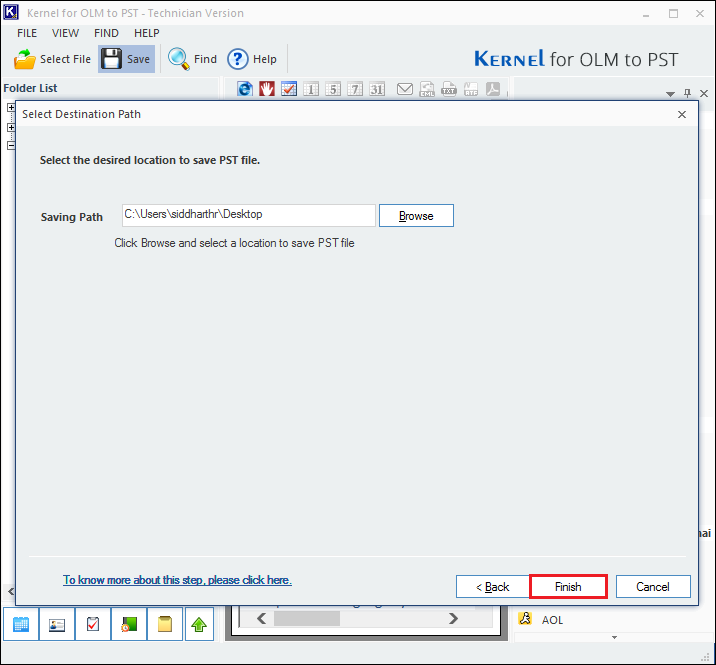Open the HELP menu
716x665 pixels.
click(x=147, y=33)
